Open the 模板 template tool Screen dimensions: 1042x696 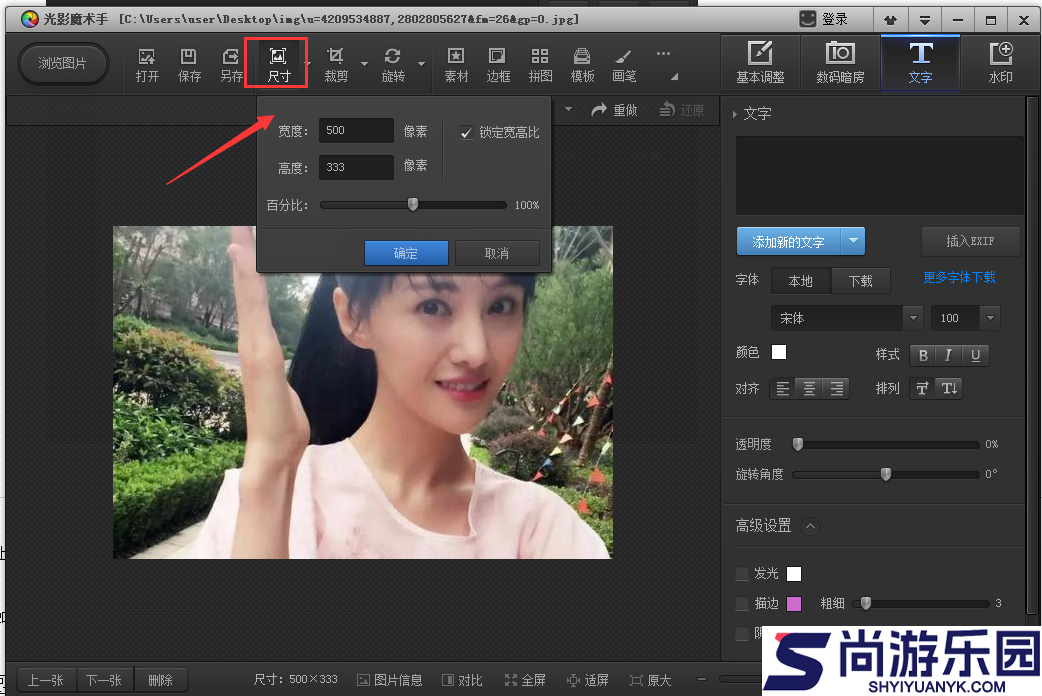click(582, 65)
